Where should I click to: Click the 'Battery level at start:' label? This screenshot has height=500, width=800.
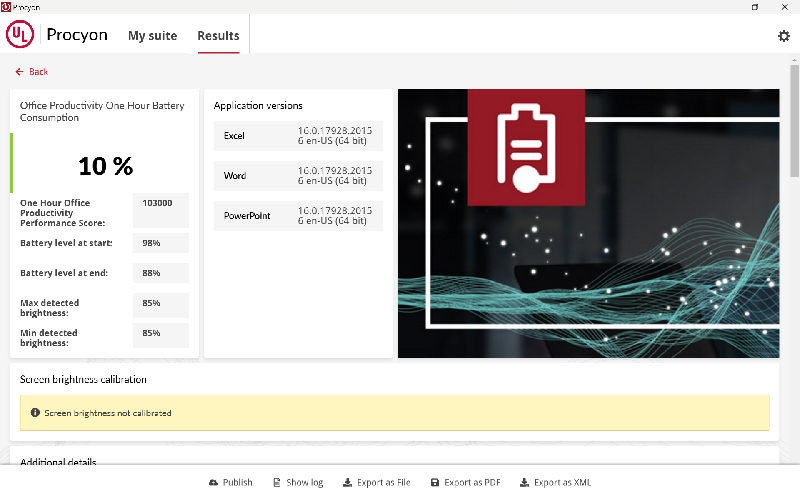point(66,243)
